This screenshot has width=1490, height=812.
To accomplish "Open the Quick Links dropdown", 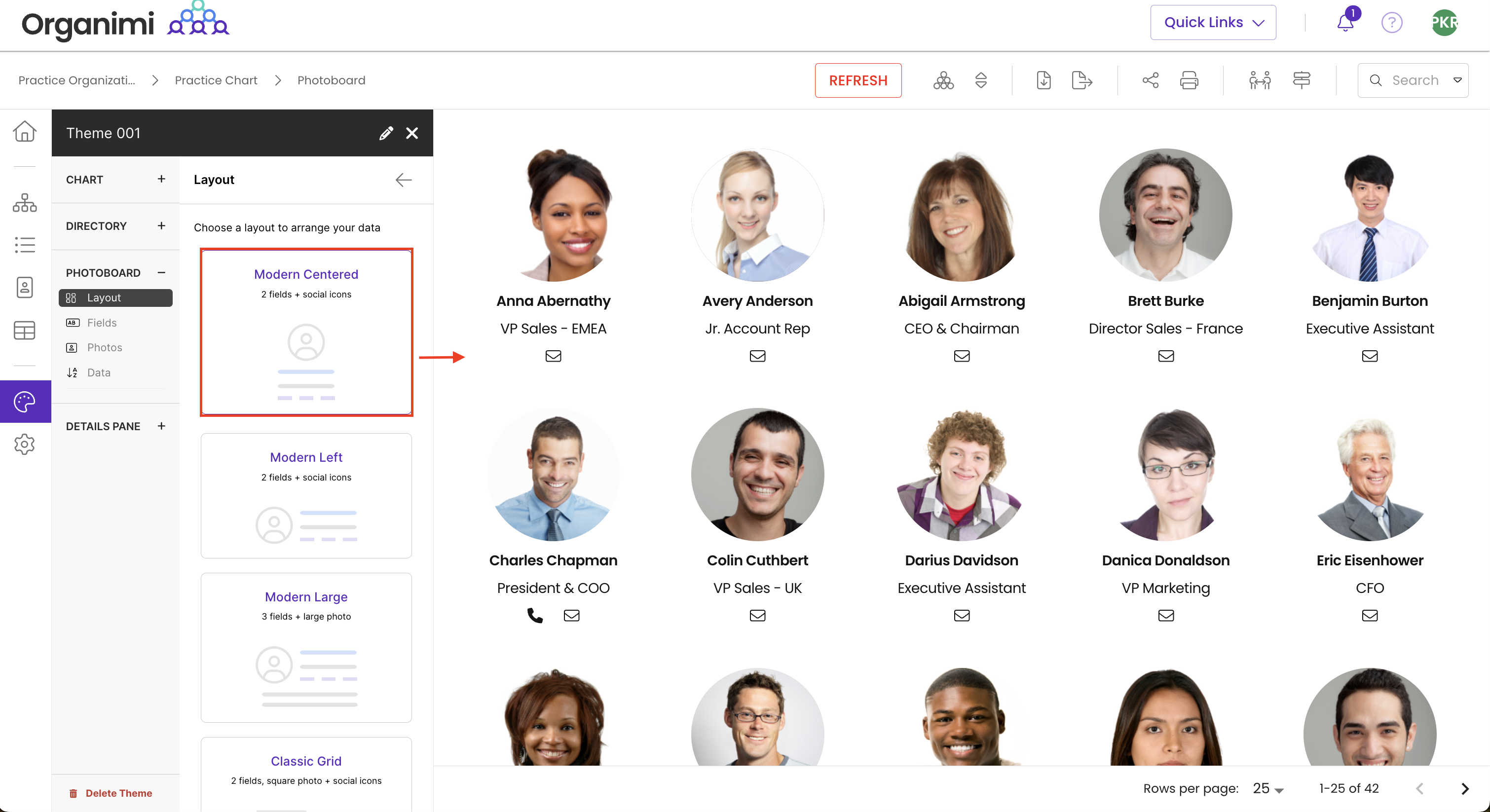I will point(1213,23).
